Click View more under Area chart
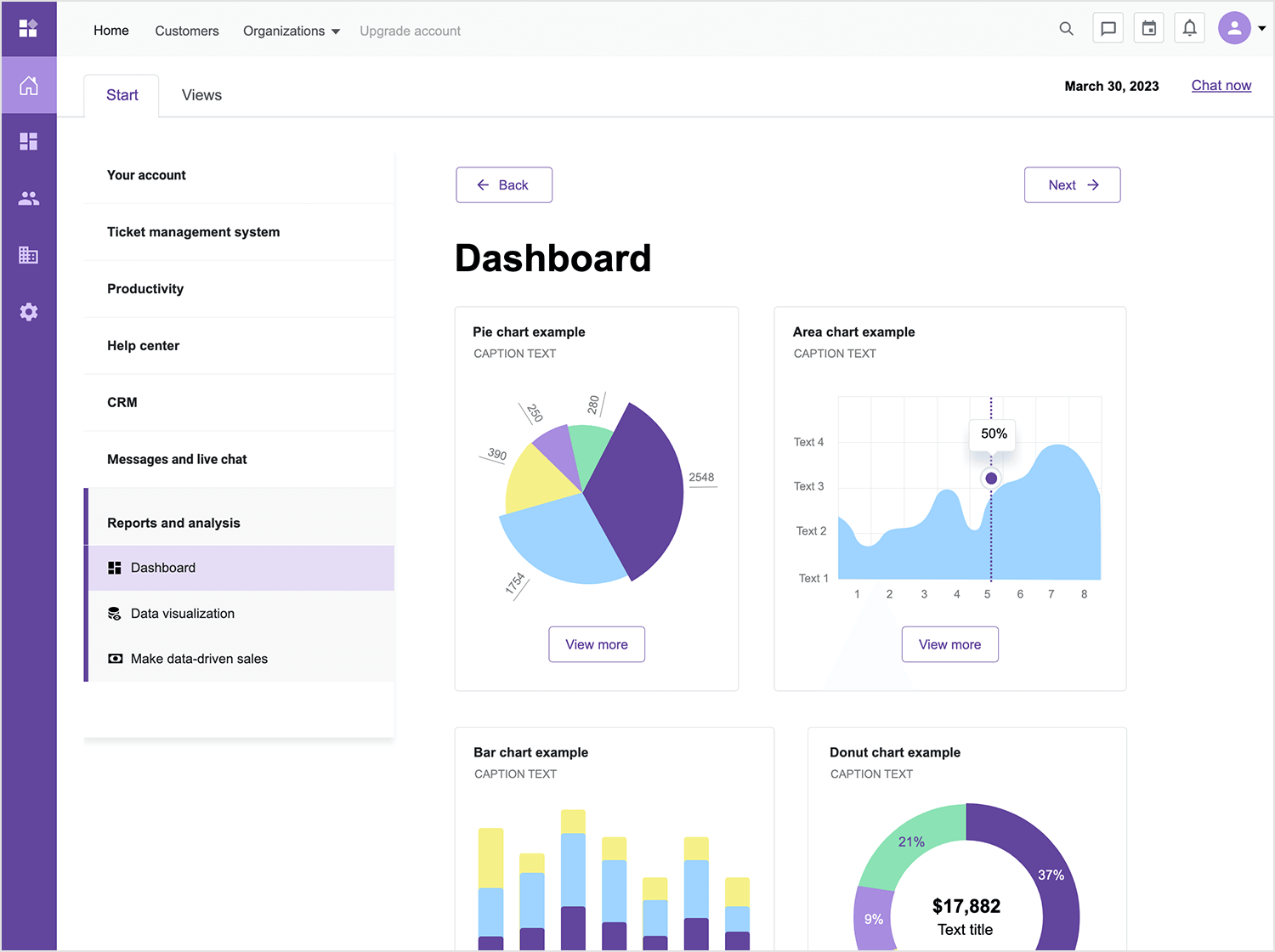Viewport: 1275px width, 952px height. pyautogui.click(x=950, y=644)
